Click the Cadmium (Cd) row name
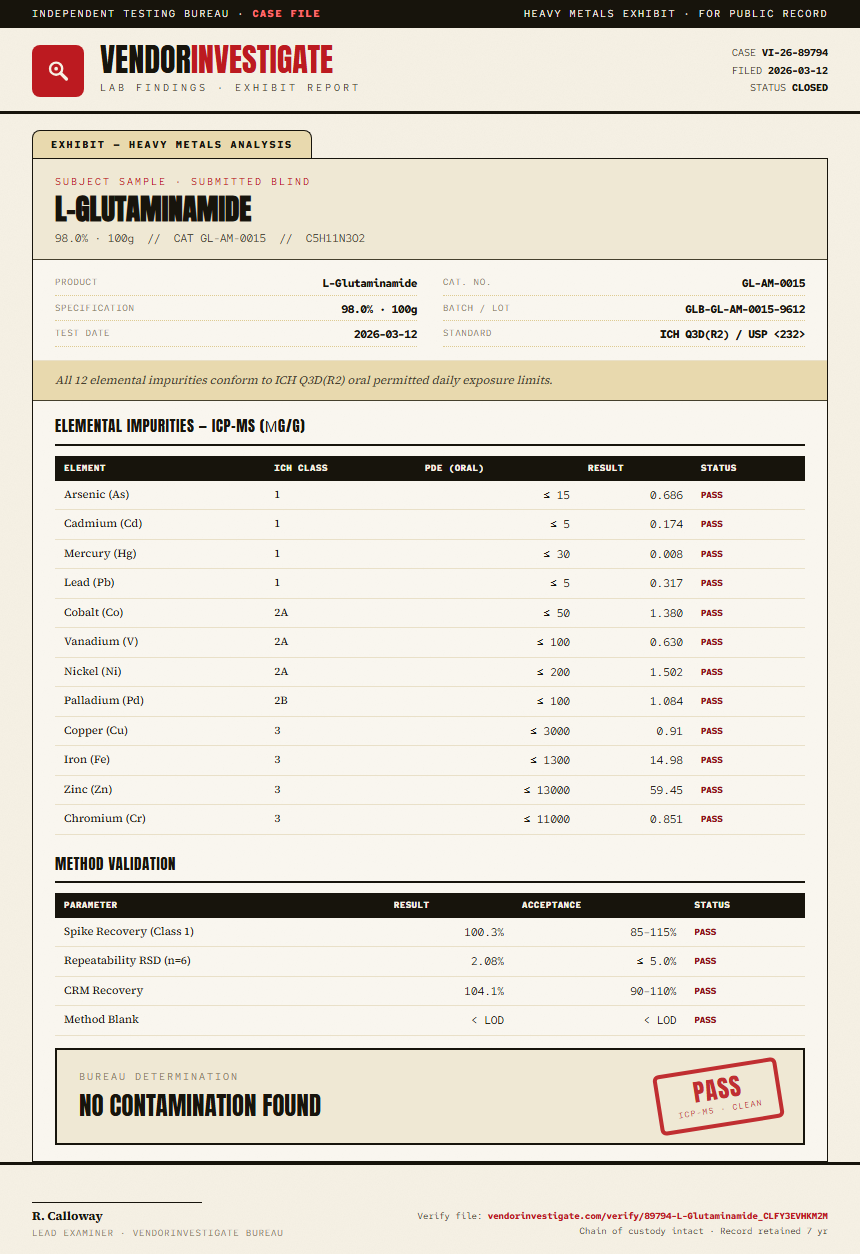Screen dimensions: 860x1254 tap(103, 524)
